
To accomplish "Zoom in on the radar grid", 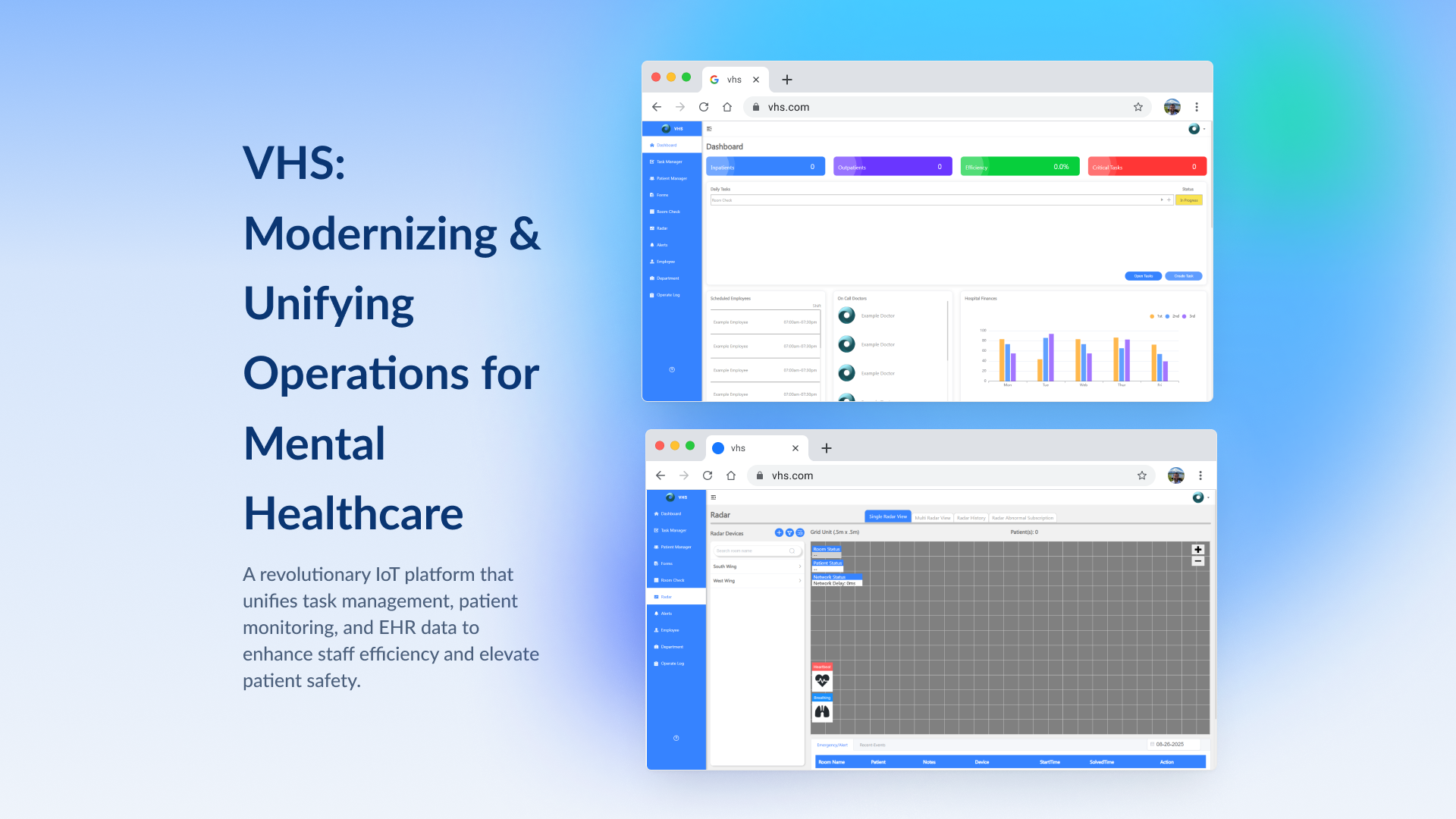I will 1198,550.
